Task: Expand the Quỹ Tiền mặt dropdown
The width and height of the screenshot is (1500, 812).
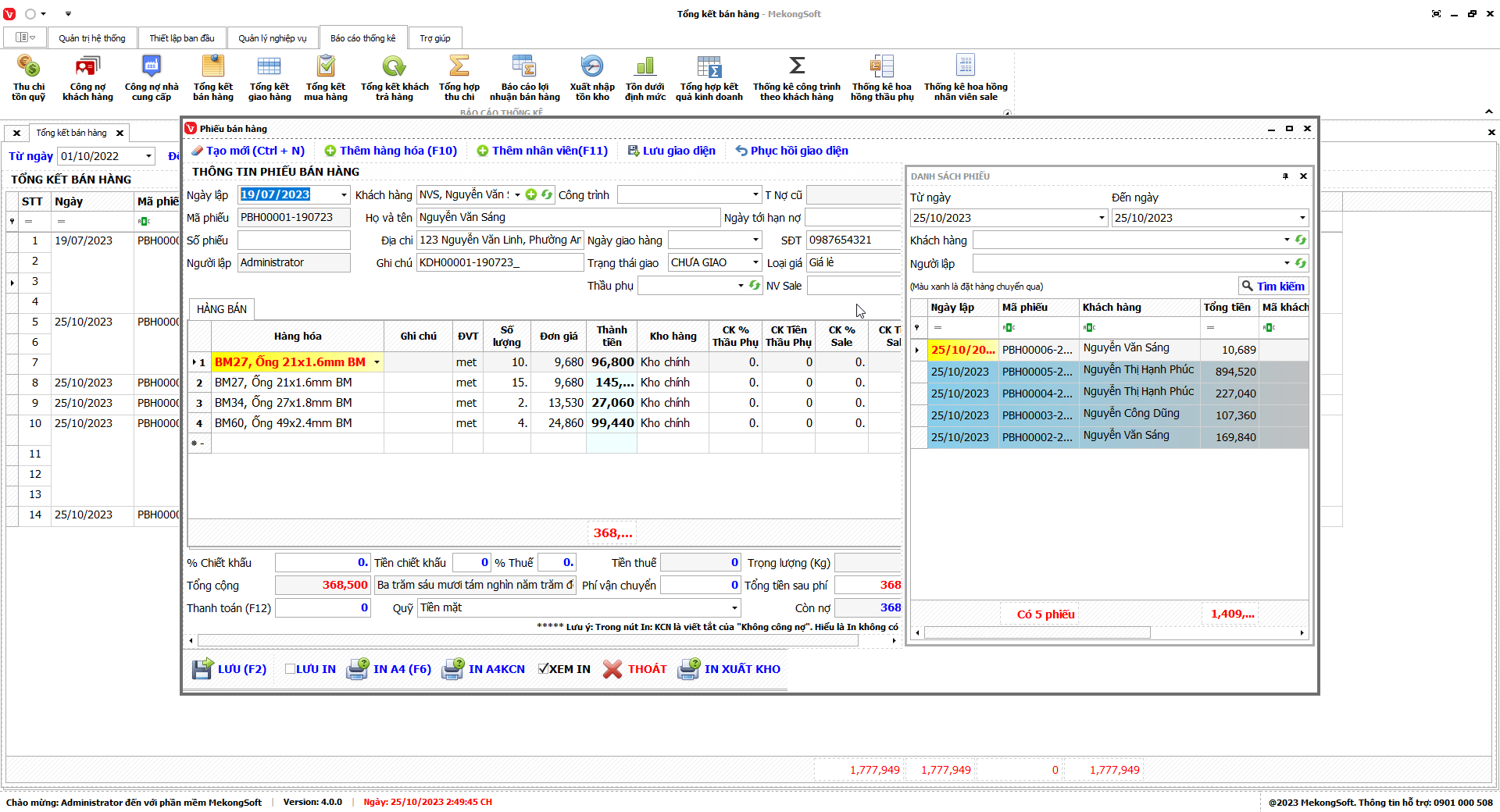Action: (734, 608)
